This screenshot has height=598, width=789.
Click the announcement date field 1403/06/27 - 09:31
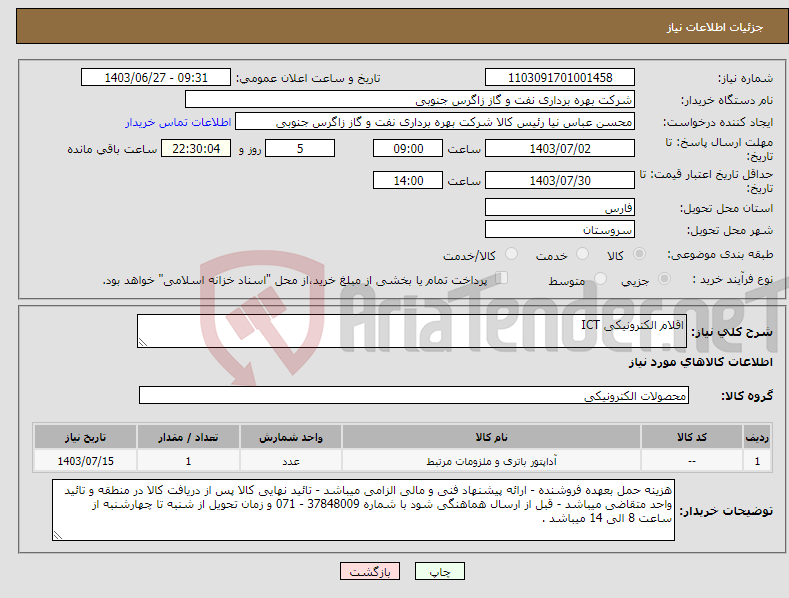pos(155,78)
